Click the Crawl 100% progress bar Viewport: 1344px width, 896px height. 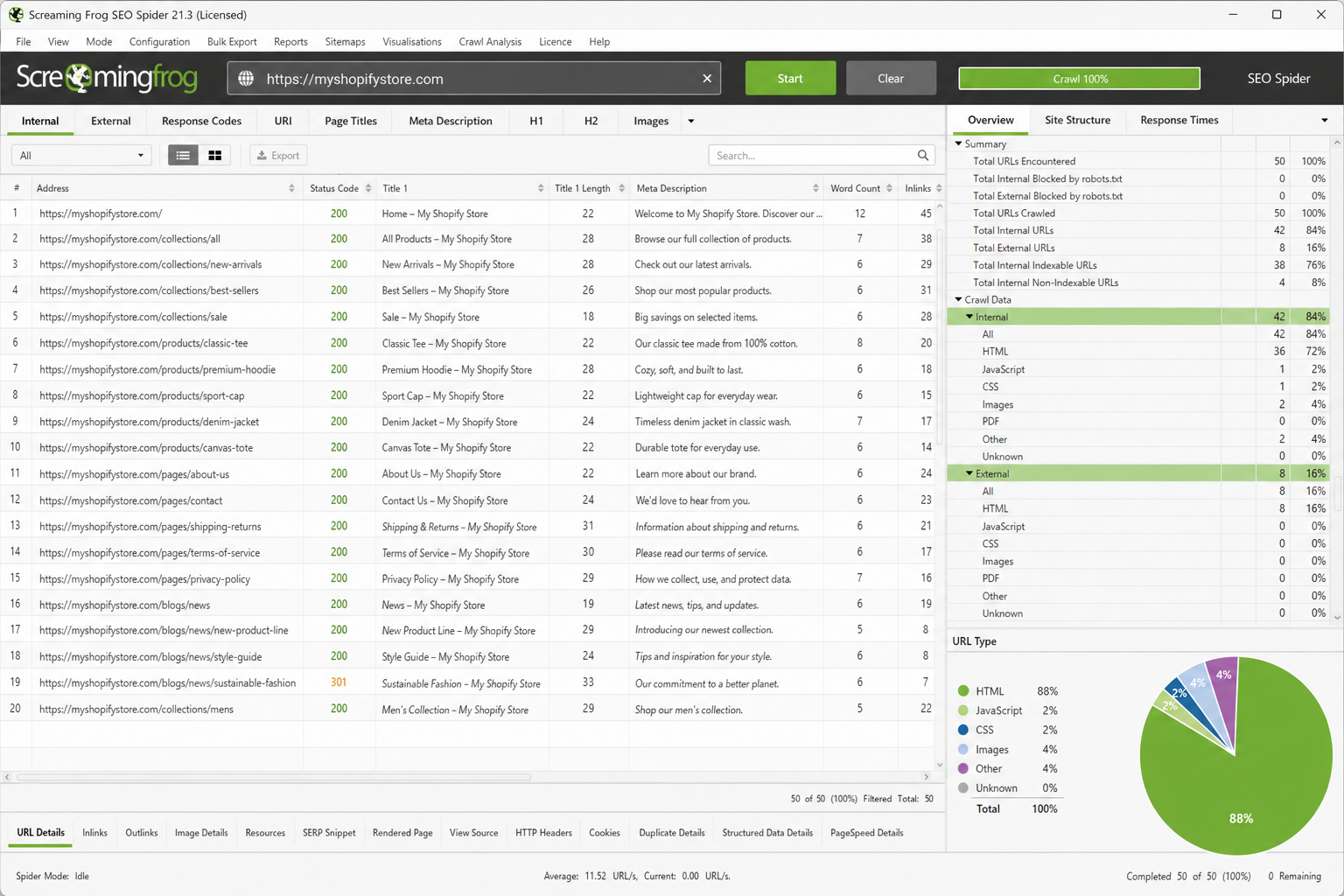[1079, 78]
